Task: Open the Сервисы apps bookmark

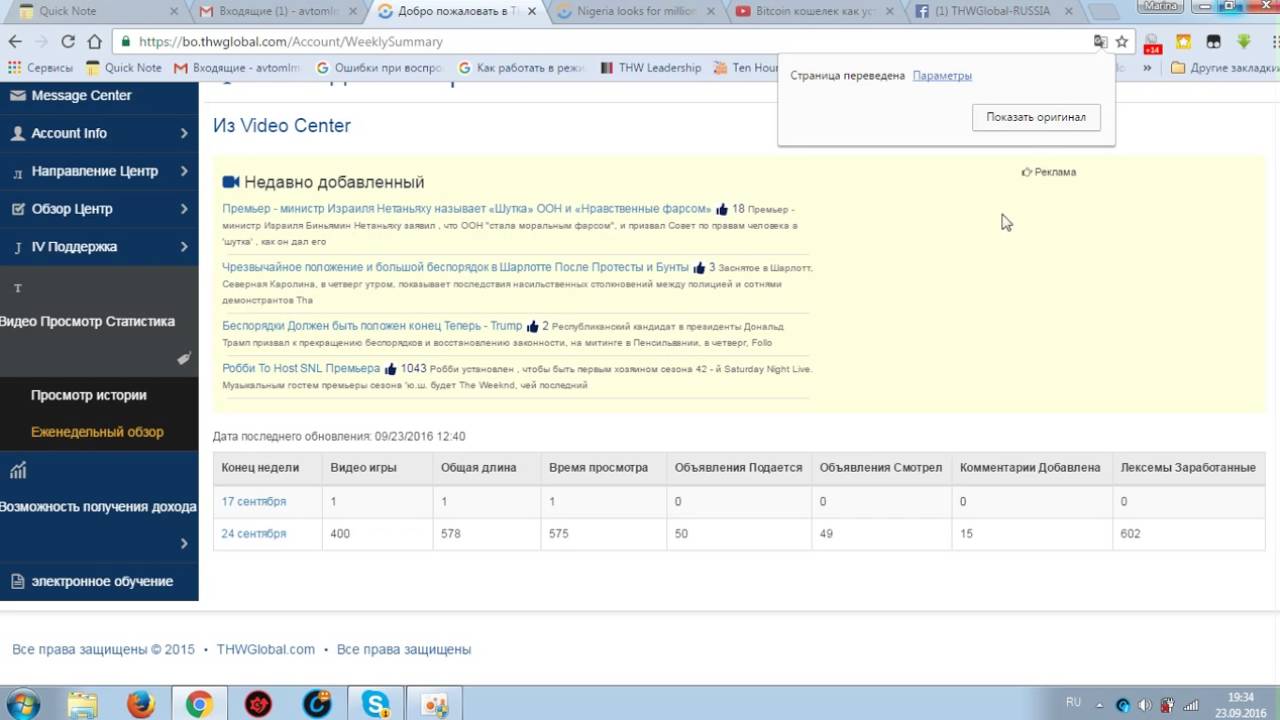Action: click(x=40, y=68)
